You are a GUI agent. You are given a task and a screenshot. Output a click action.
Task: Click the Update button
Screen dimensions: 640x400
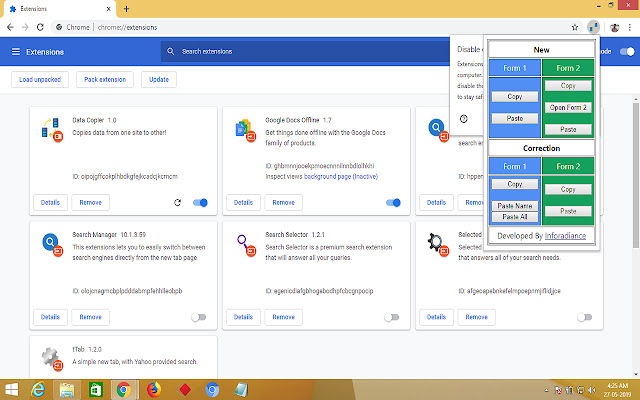[159, 80]
